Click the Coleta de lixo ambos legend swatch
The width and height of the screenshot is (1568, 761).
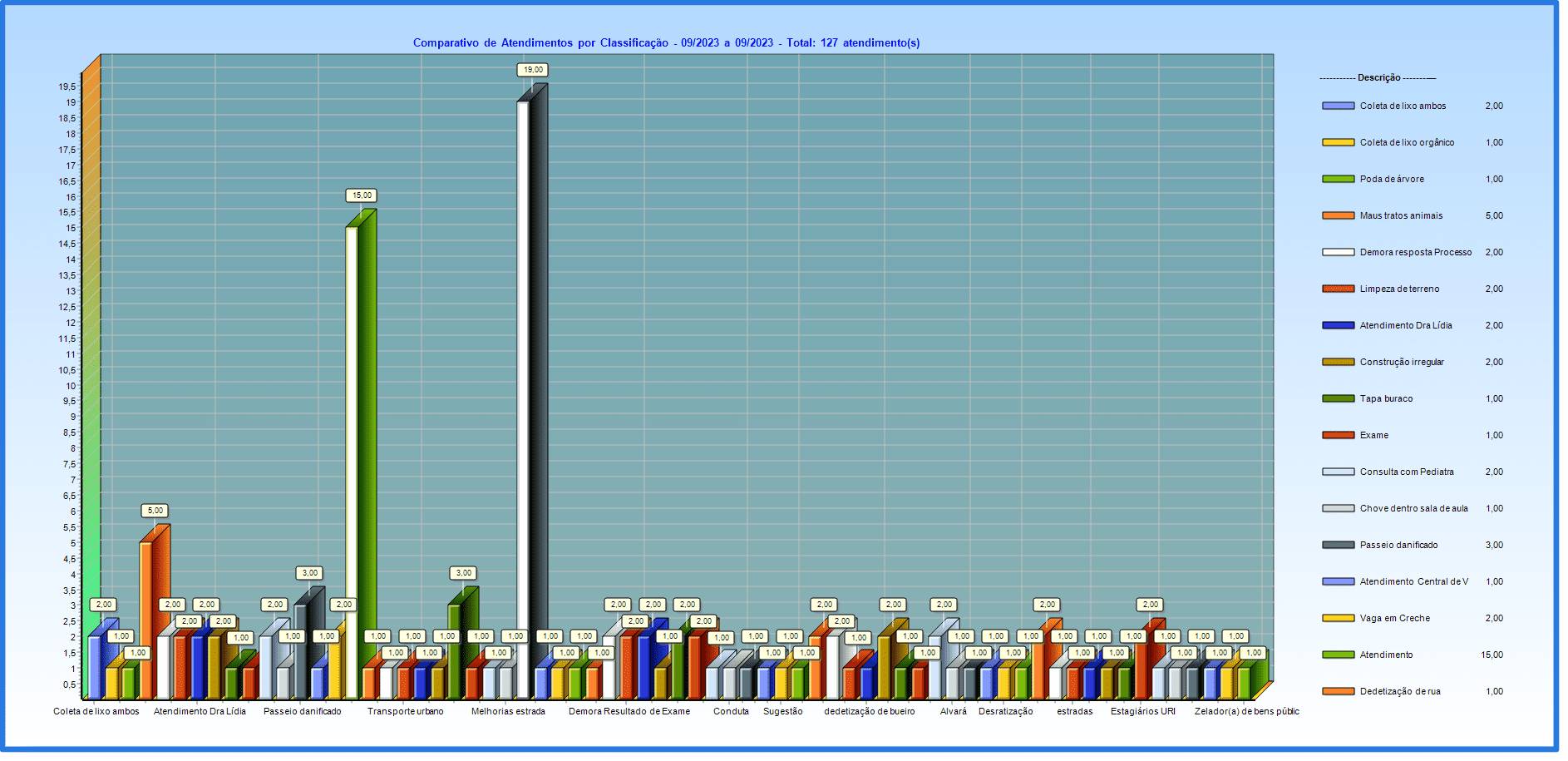[x=1338, y=106]
